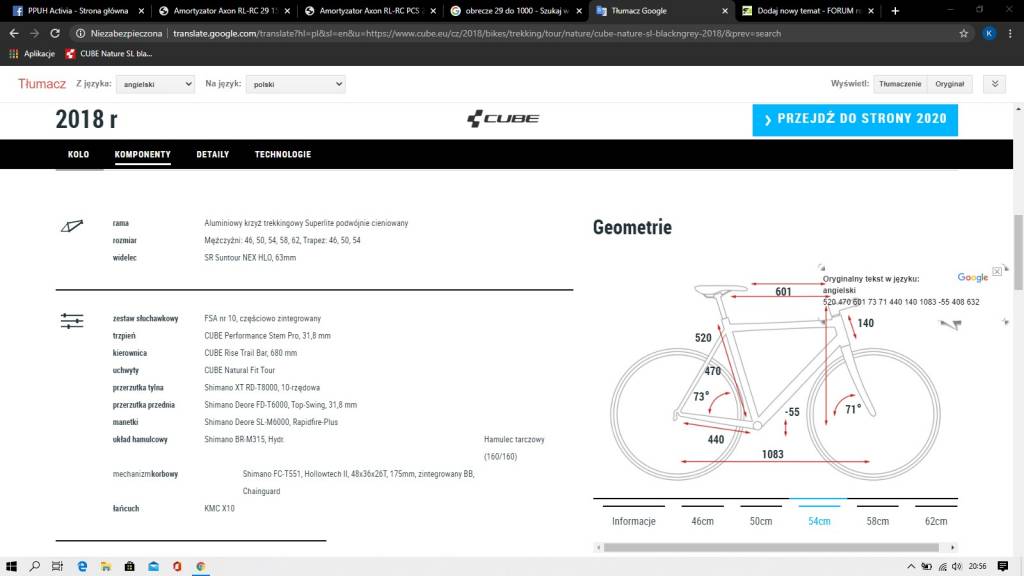Click the Google logo in translation popup
This screenshot has width=1024, height=576.
[972, 278]
